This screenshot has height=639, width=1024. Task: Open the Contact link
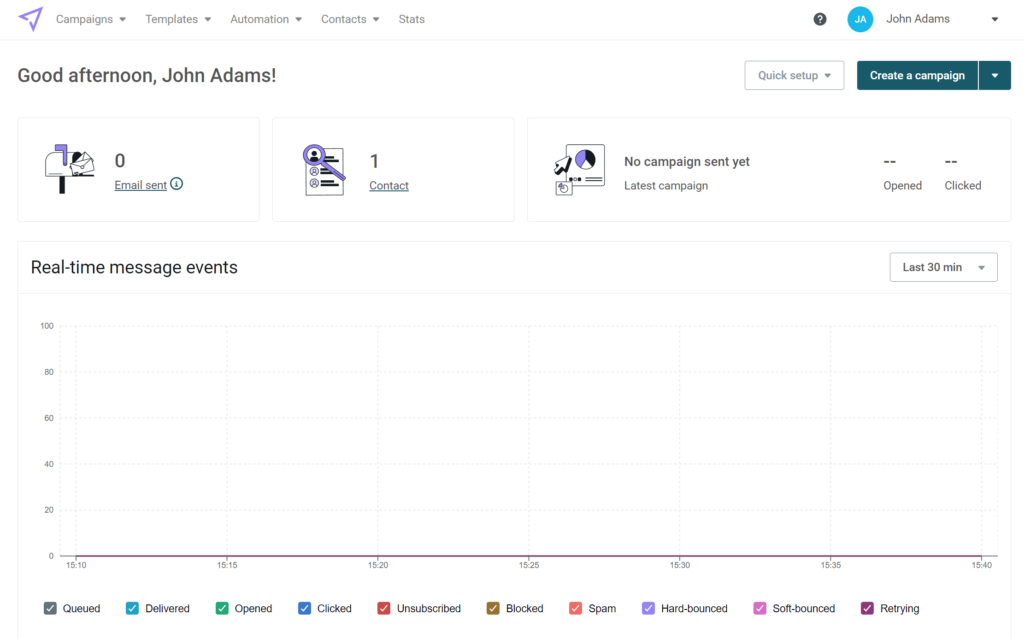click(388, 185)
